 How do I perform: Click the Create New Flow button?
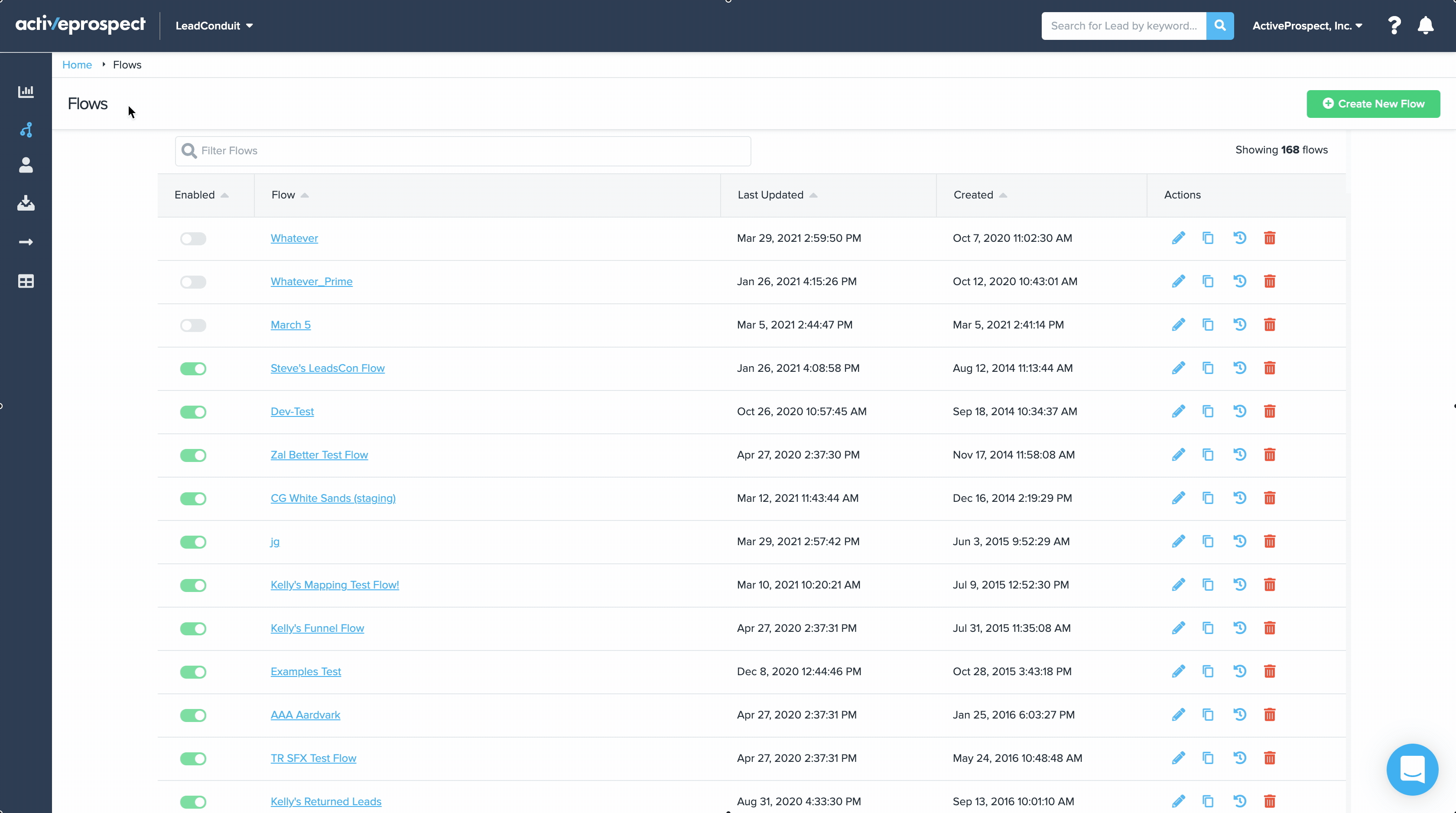point(1374,104)
